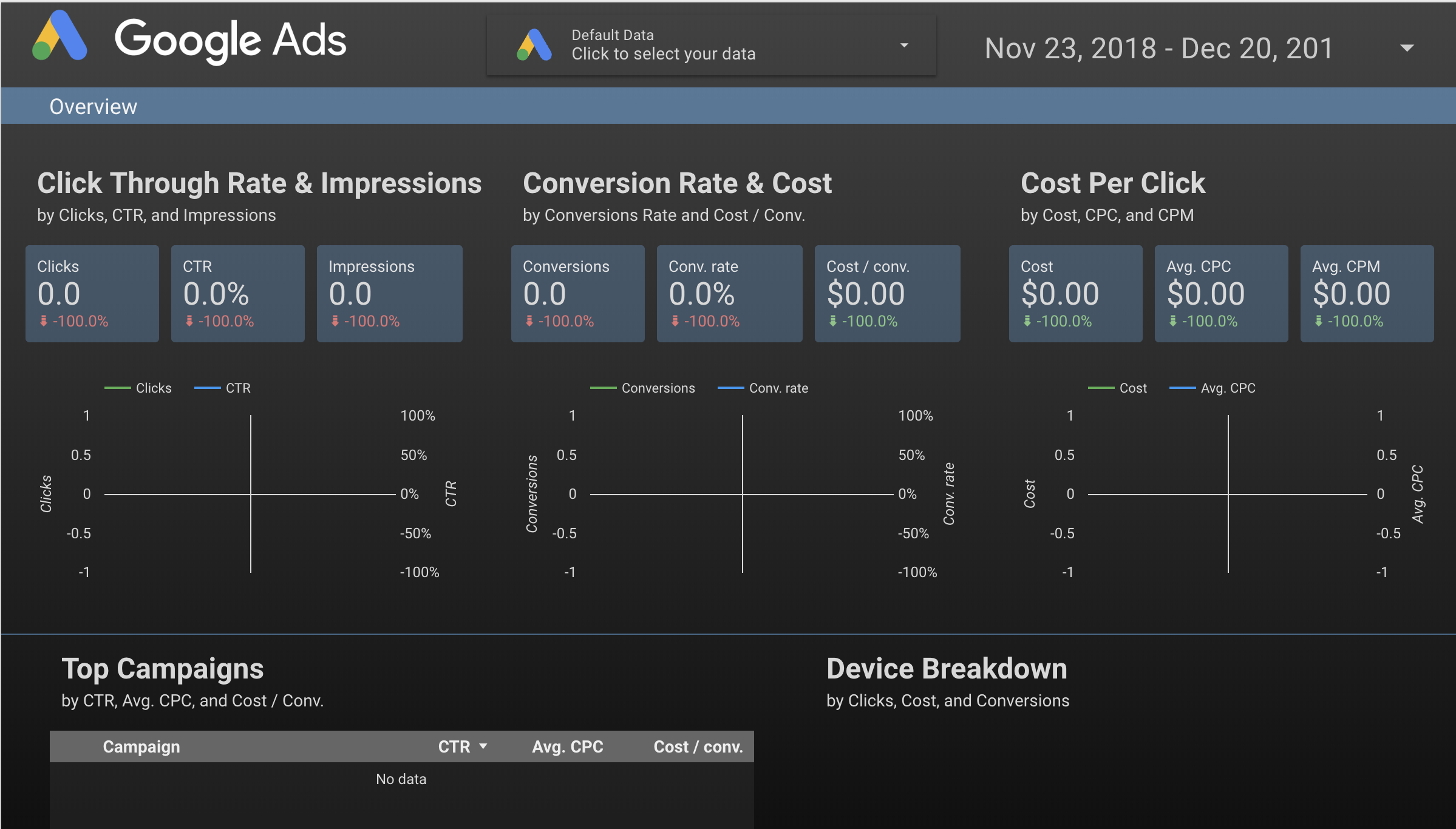Click the Avg. CPC scorecard
1456x829 pixels.
[x=1222, y=294]
